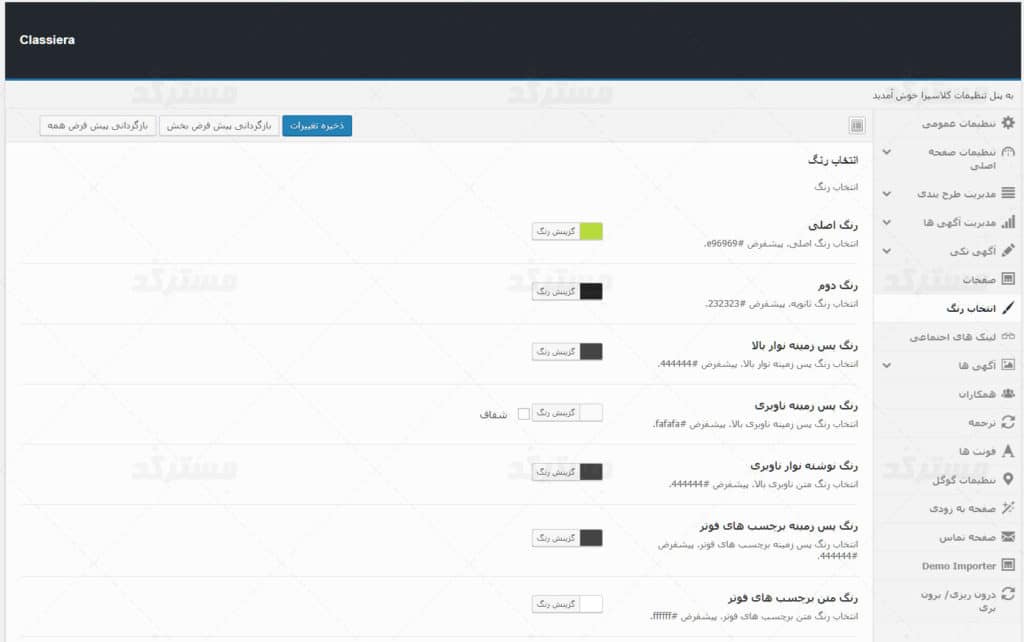Screen dimensions: 1024x642
Task: Open the صفحه به زودی menu item
Action: click(x=948, y=508)
